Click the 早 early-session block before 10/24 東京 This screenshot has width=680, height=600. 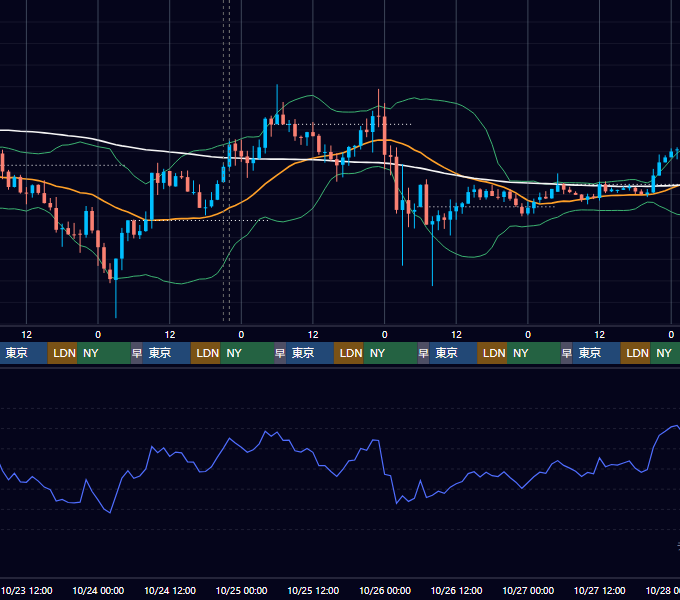point(137,353)
